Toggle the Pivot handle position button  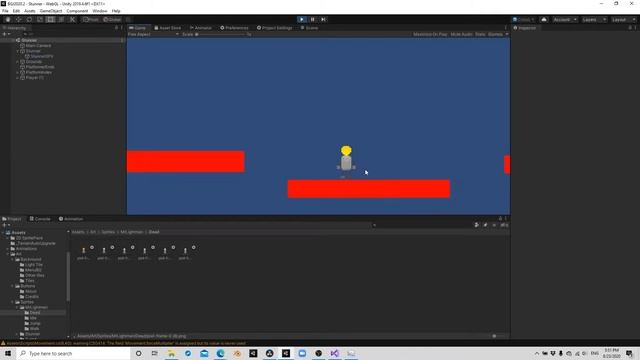91,19
